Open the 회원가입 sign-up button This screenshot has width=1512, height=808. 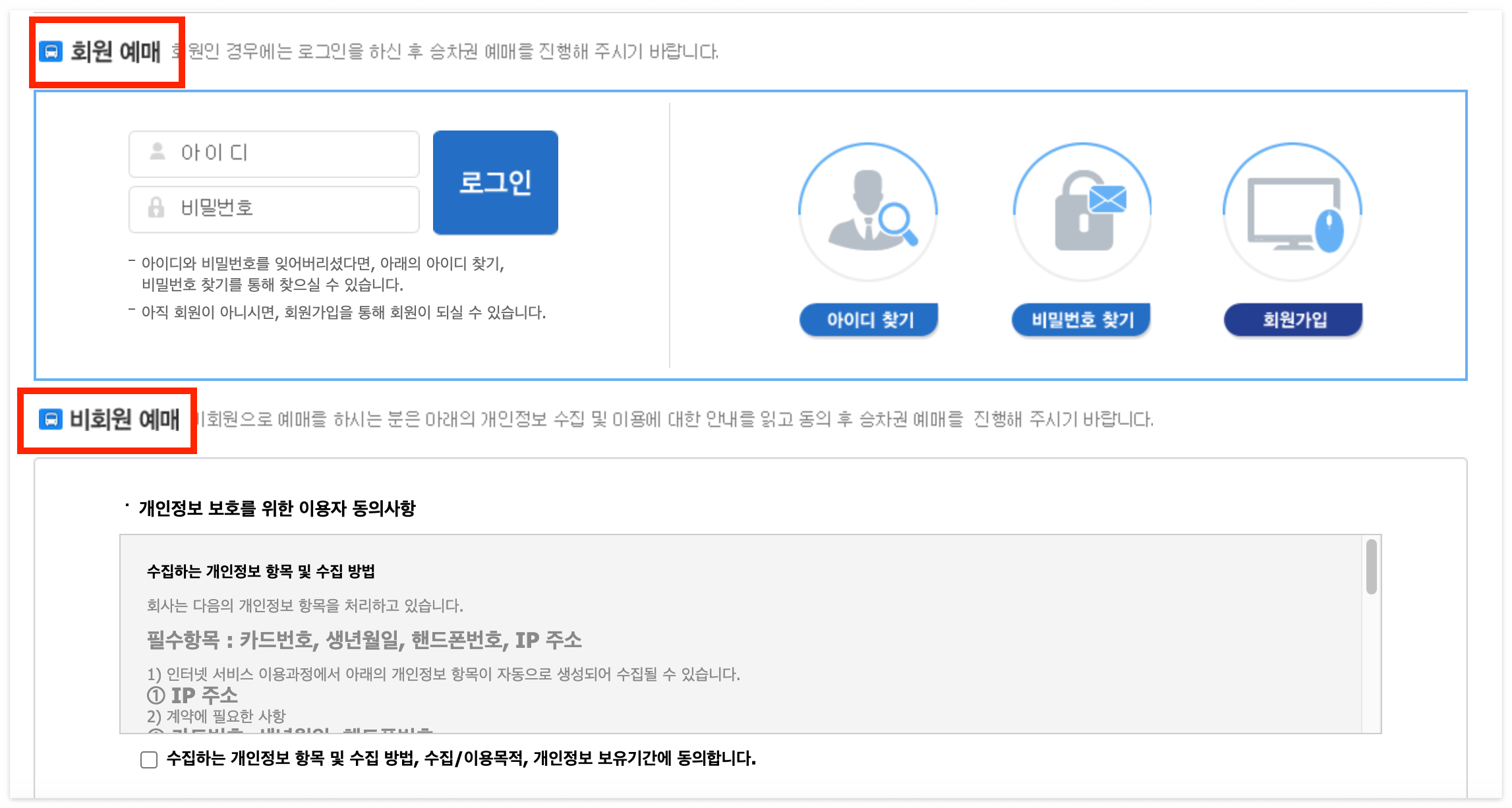point(1293,320)
